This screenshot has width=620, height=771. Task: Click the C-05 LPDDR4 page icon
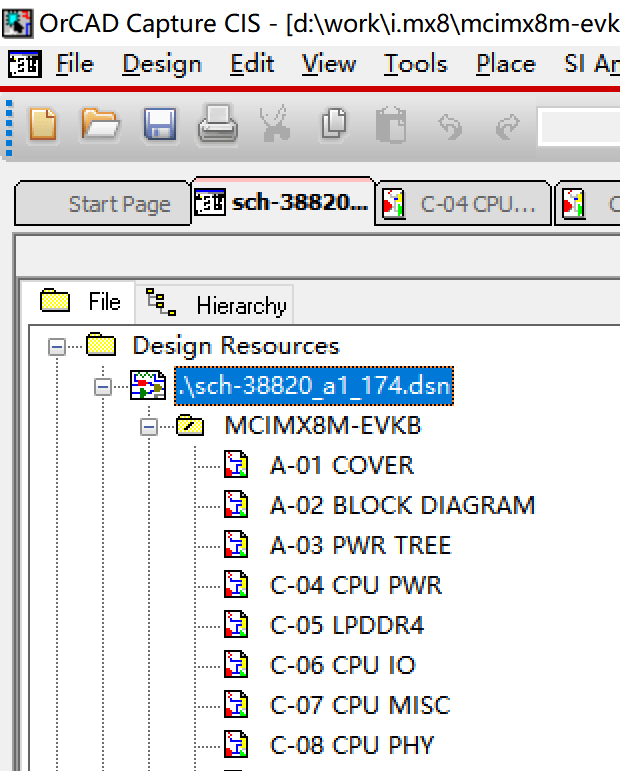pos(236,624)
